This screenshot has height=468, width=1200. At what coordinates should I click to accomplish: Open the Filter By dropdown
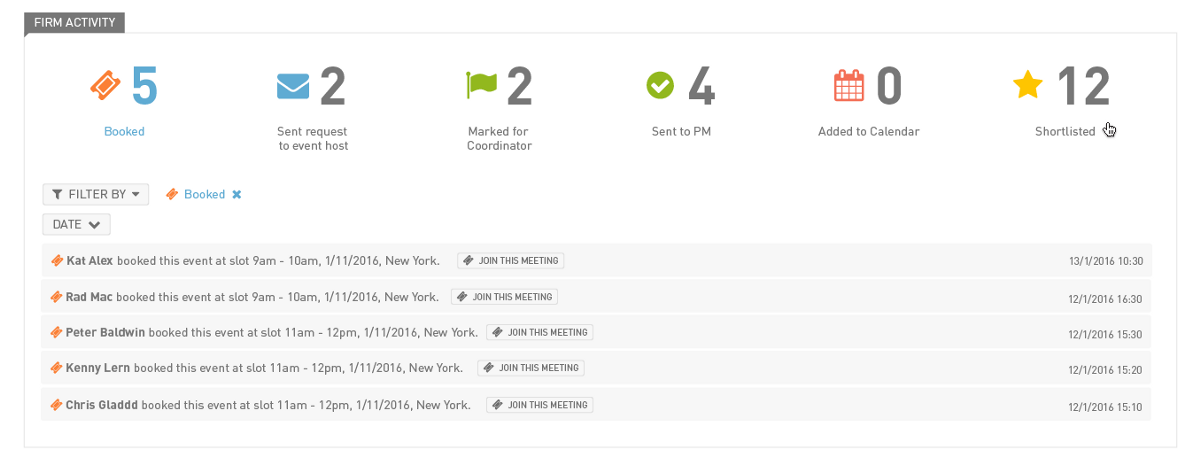(96, 194)
